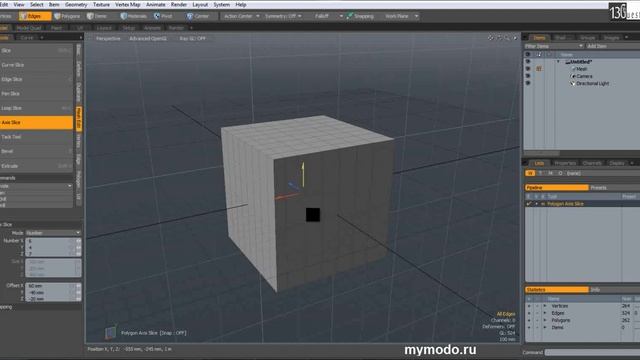Expand the Polygons statistics row
The image size is (640, 360).
point(545,320)
